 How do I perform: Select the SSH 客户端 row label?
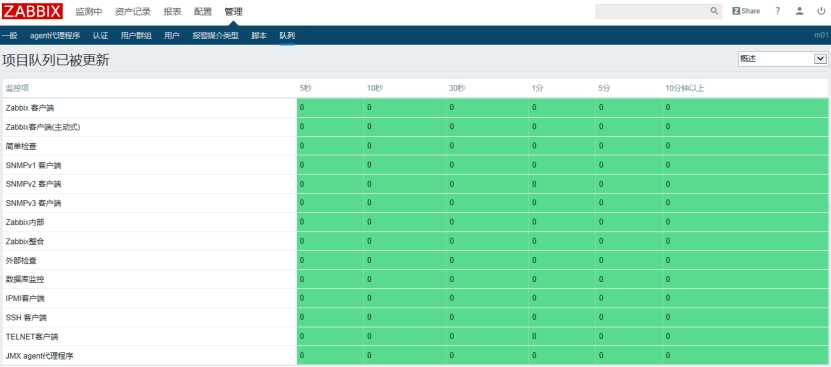click(26, 318)
